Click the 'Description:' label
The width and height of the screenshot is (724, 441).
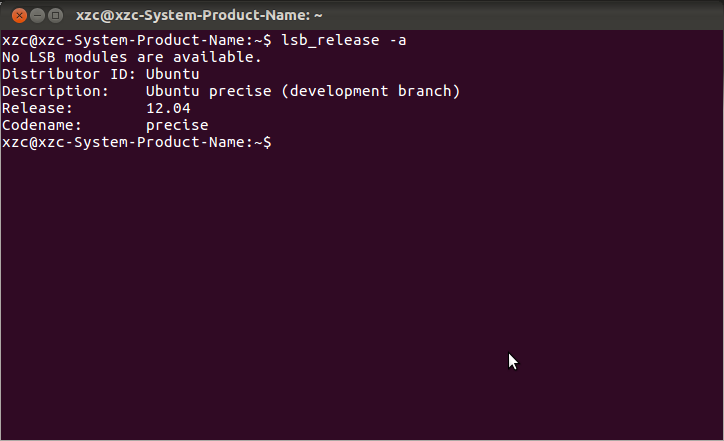(55, 91)
